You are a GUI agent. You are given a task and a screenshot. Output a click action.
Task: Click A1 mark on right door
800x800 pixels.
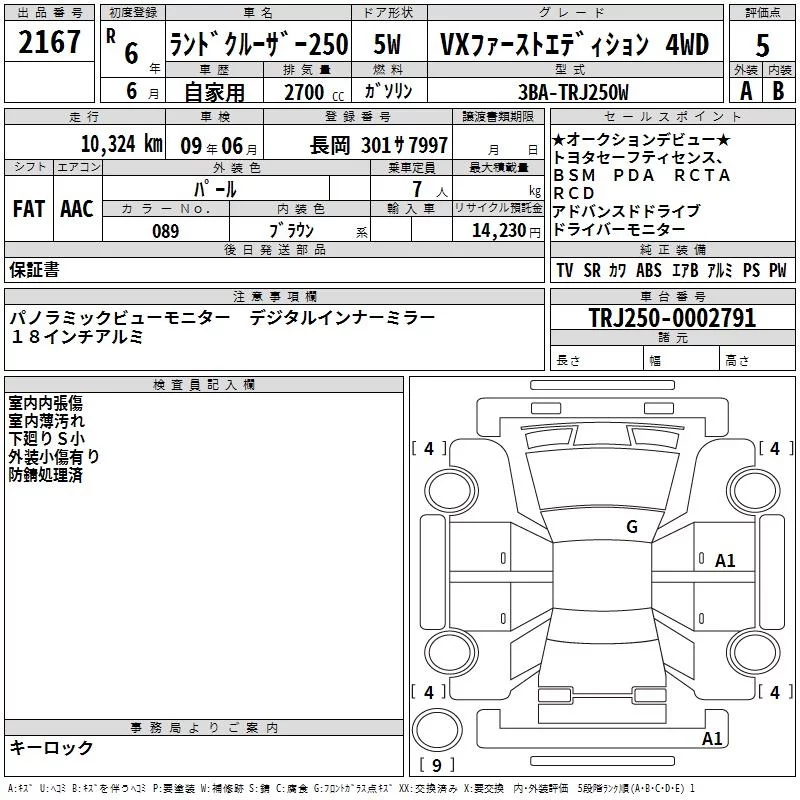[724, 561]
